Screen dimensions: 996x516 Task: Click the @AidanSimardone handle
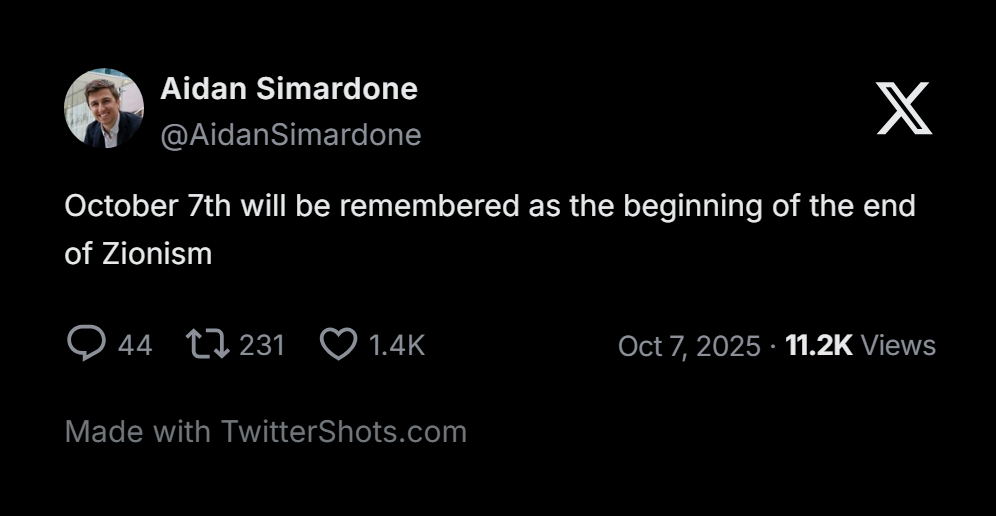point(291,135)
